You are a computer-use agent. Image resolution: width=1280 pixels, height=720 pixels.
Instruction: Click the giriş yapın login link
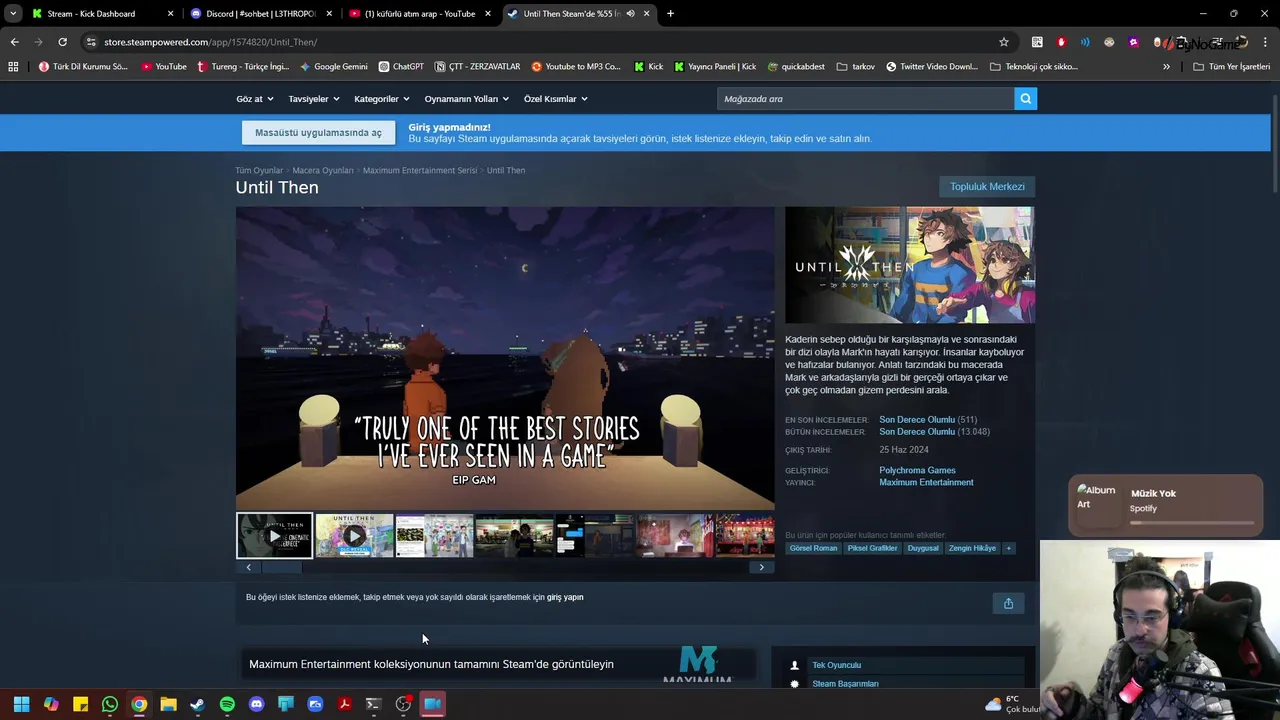(x=565, y=597)
